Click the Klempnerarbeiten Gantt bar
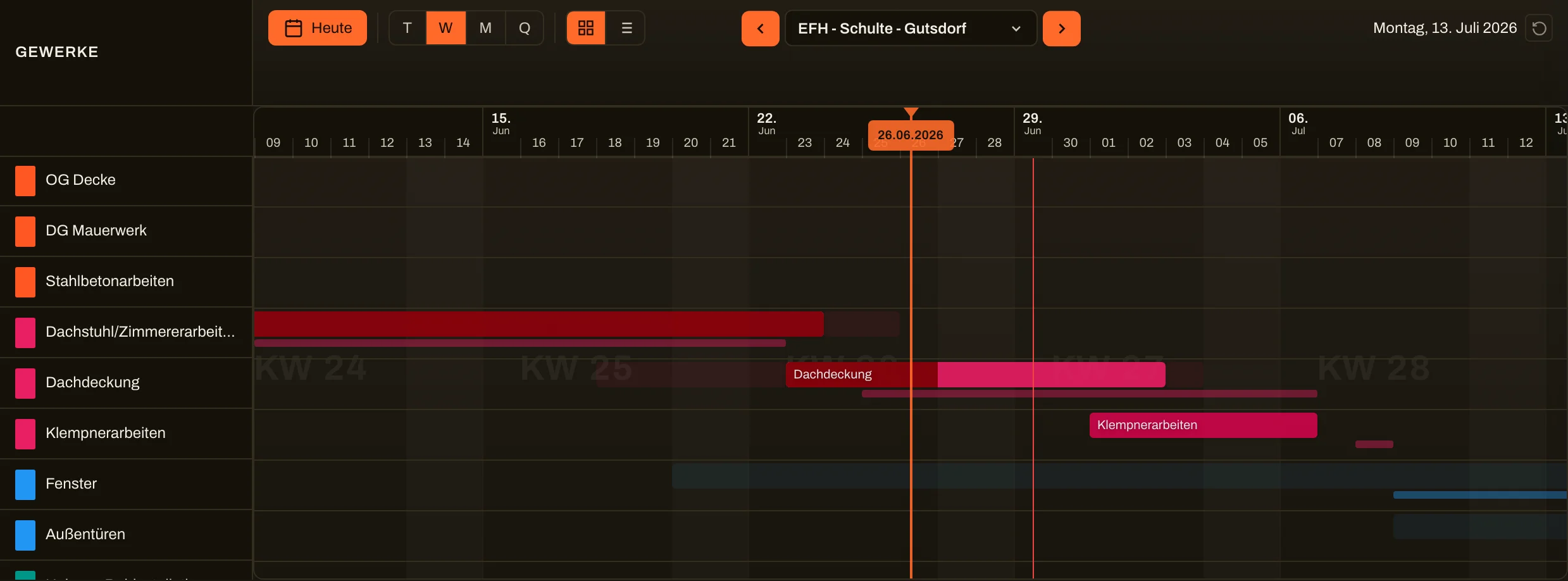1568x581 pixels. [x=1203, y=425]
